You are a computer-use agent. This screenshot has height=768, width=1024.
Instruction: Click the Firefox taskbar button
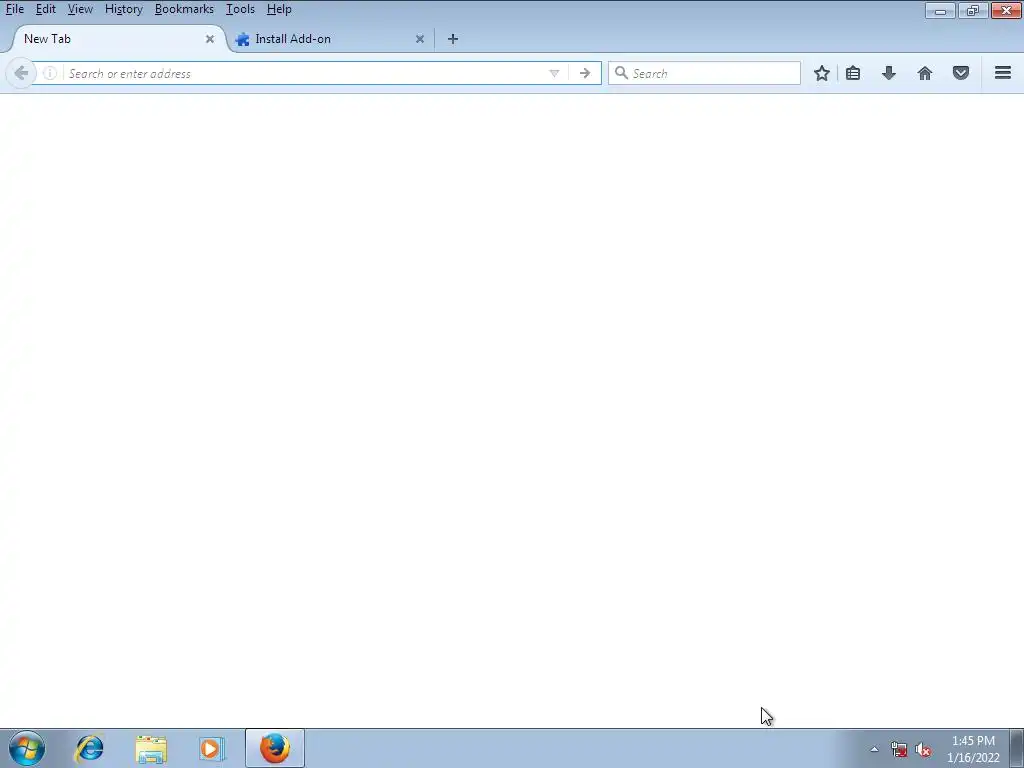pyautogui.click(x=275, y=748)
